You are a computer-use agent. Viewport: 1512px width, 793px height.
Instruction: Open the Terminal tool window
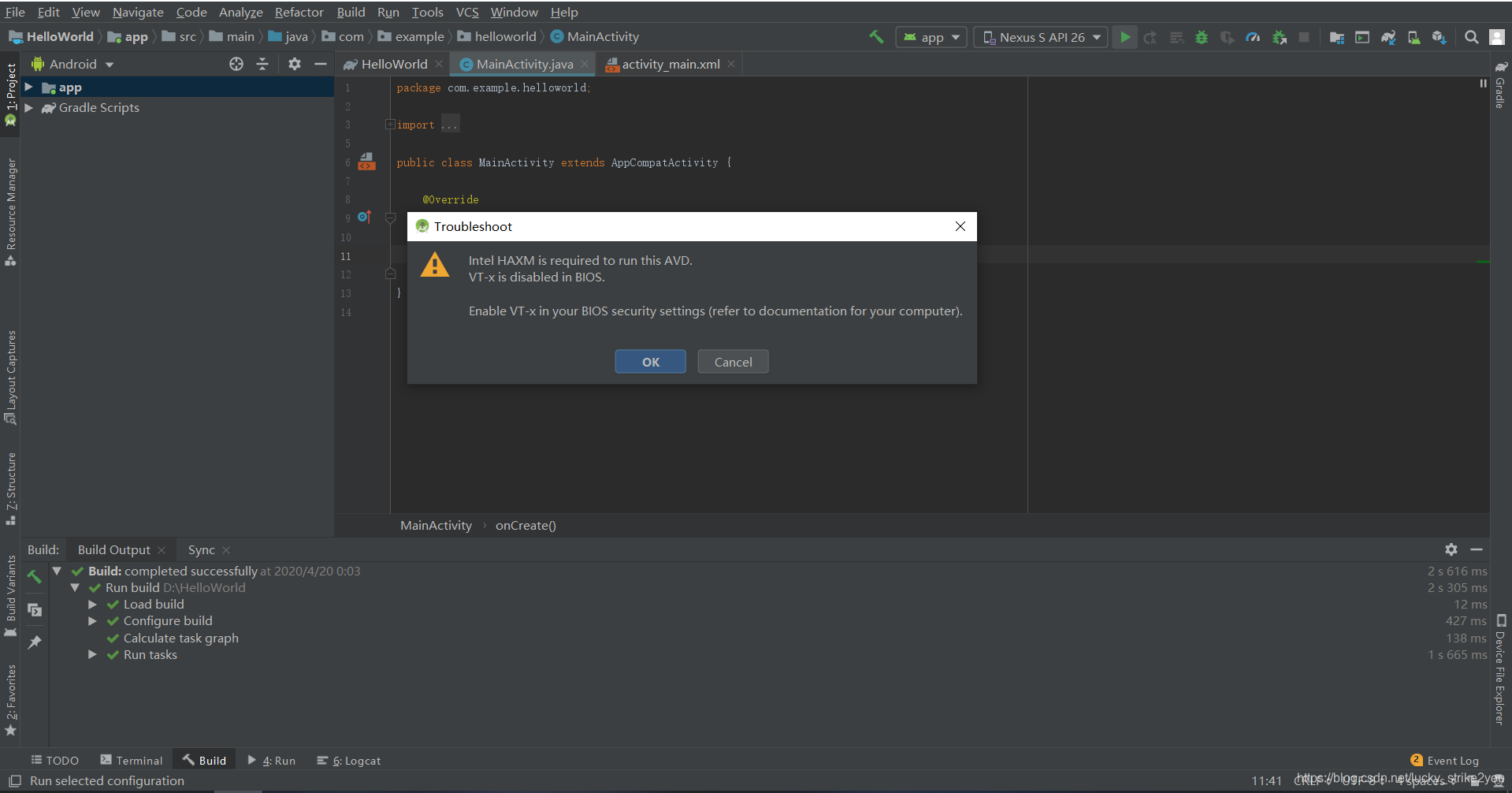click(x=131, y=760)
